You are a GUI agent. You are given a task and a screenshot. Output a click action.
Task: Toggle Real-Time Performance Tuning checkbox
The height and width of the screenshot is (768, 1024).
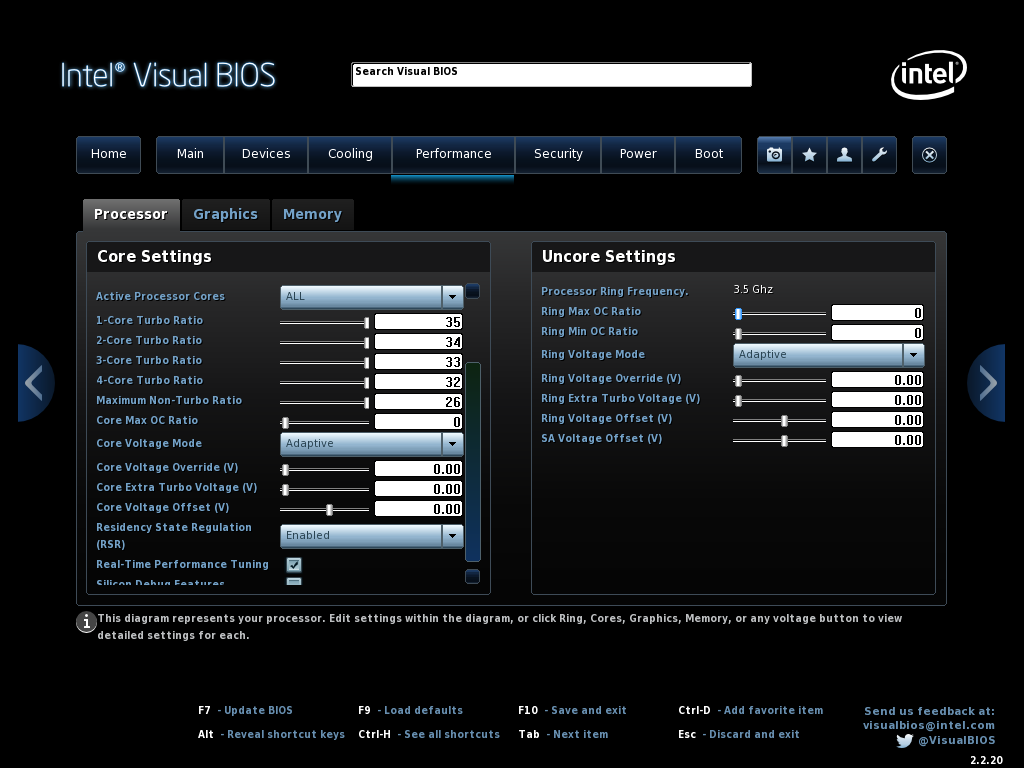pyautogui.click(x=294, y=565)
